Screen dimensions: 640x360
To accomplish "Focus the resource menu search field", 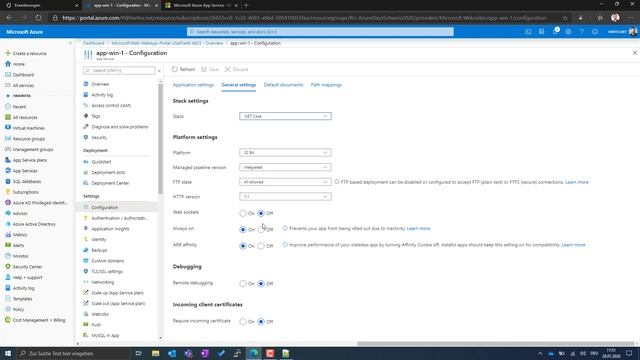I will pyautogui.click(x=119, y=71).
